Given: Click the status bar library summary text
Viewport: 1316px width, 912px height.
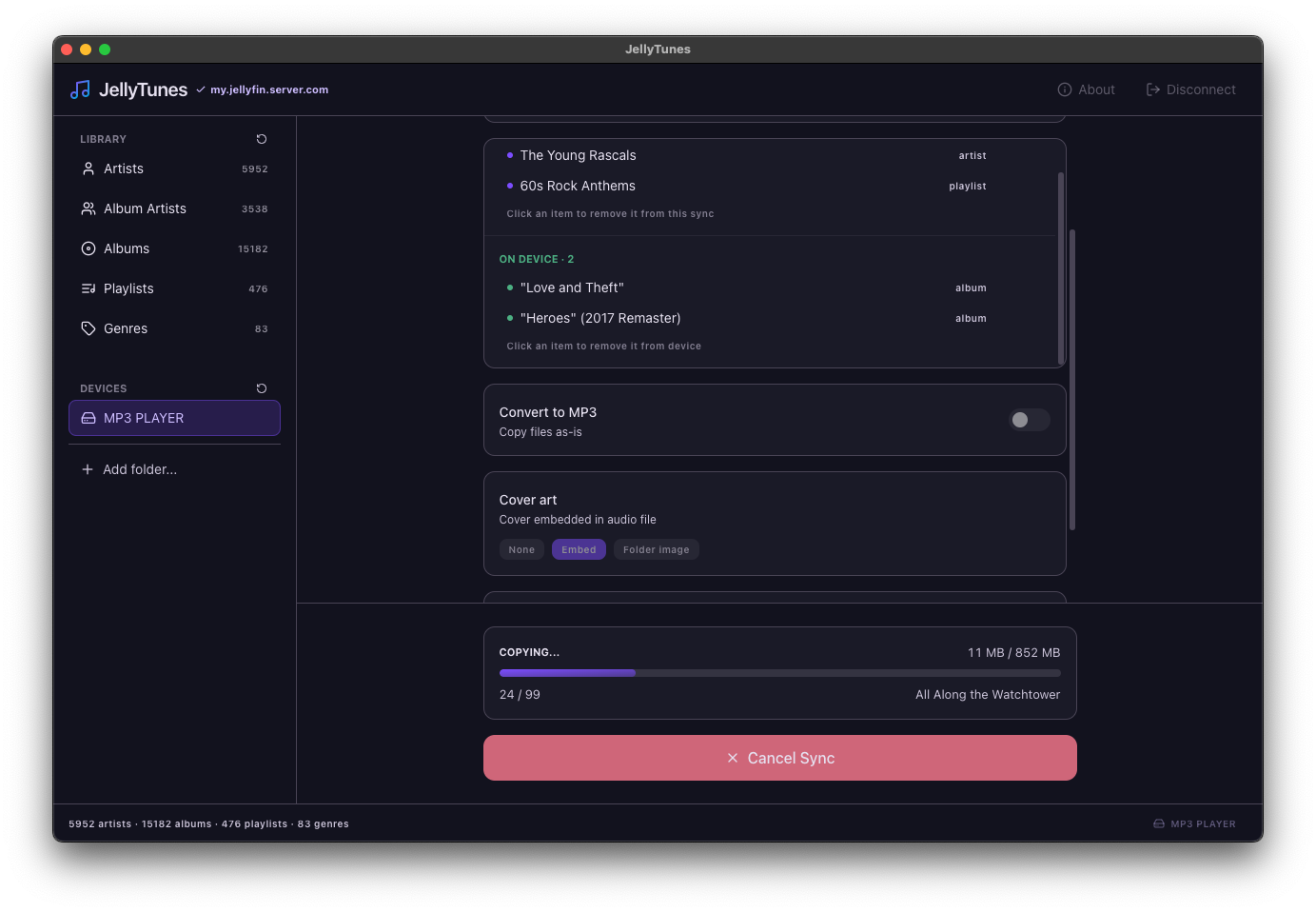Looking at the screenshot, I should point(208,824).
